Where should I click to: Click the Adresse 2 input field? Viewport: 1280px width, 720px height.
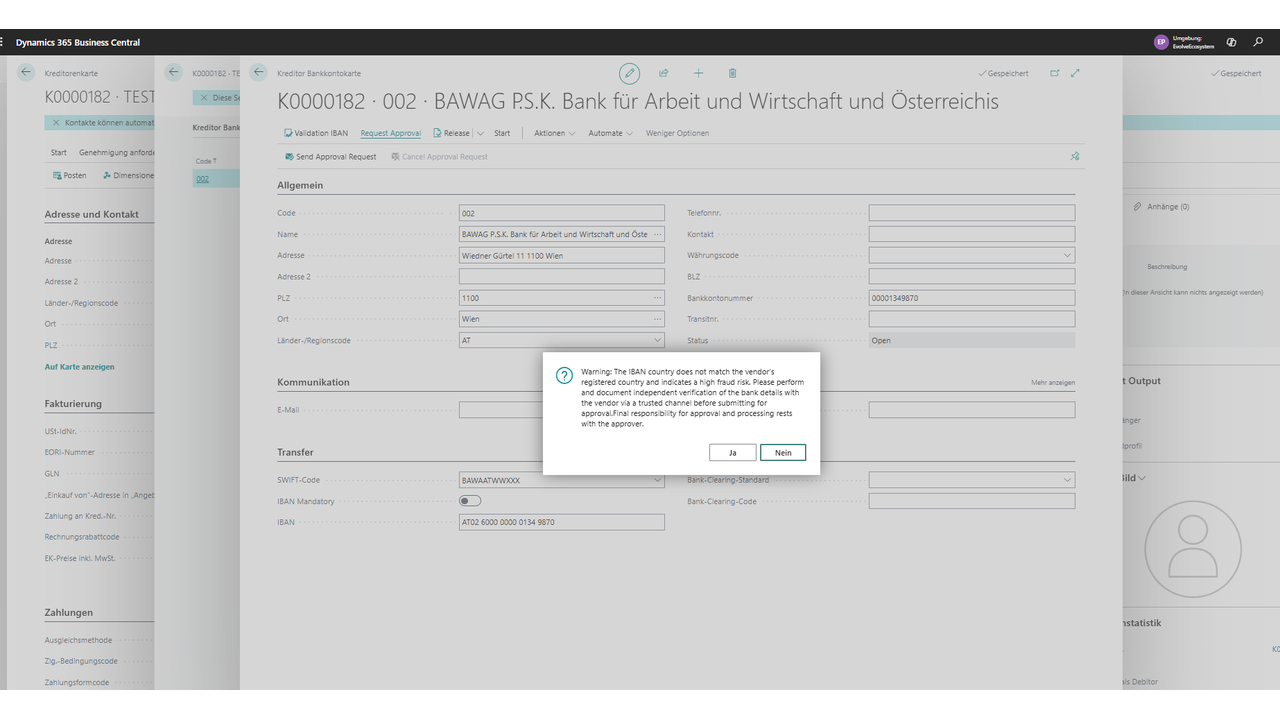pyautogui.click(x=562, y=276)
